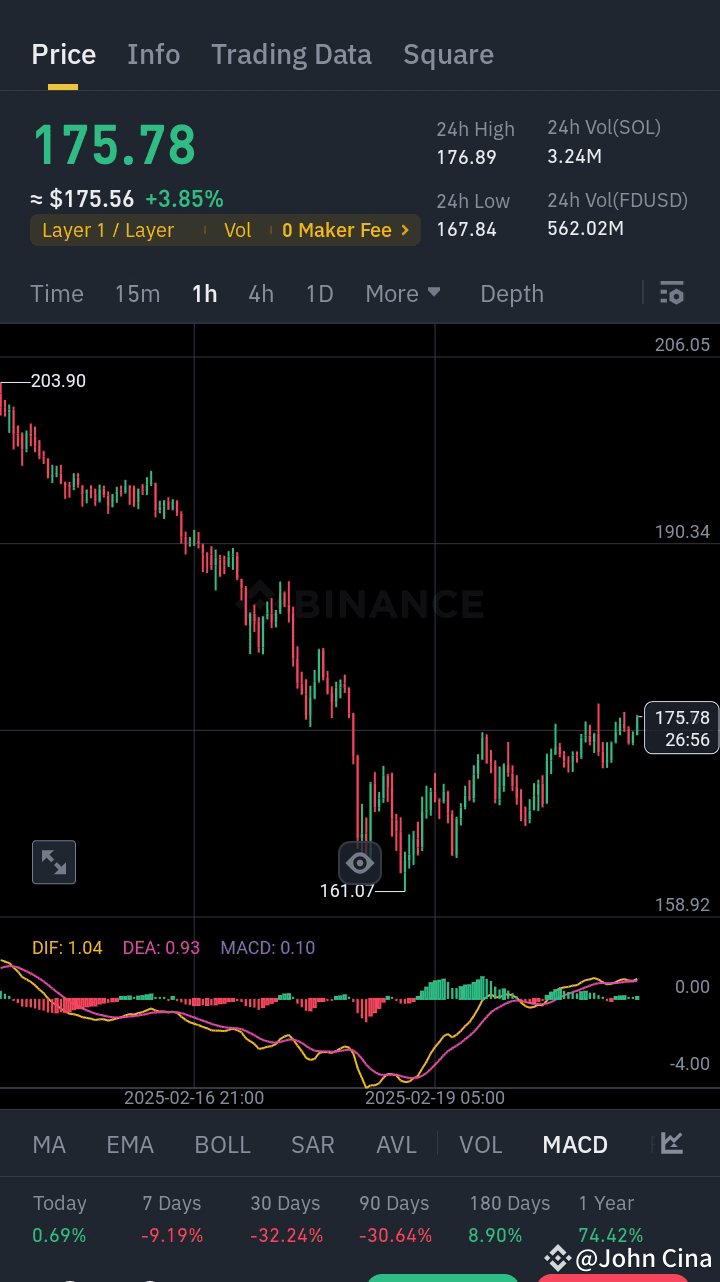Click the 190.34 price axis label
This screenshot has width=720, height=1282.
tap(682, 532)
